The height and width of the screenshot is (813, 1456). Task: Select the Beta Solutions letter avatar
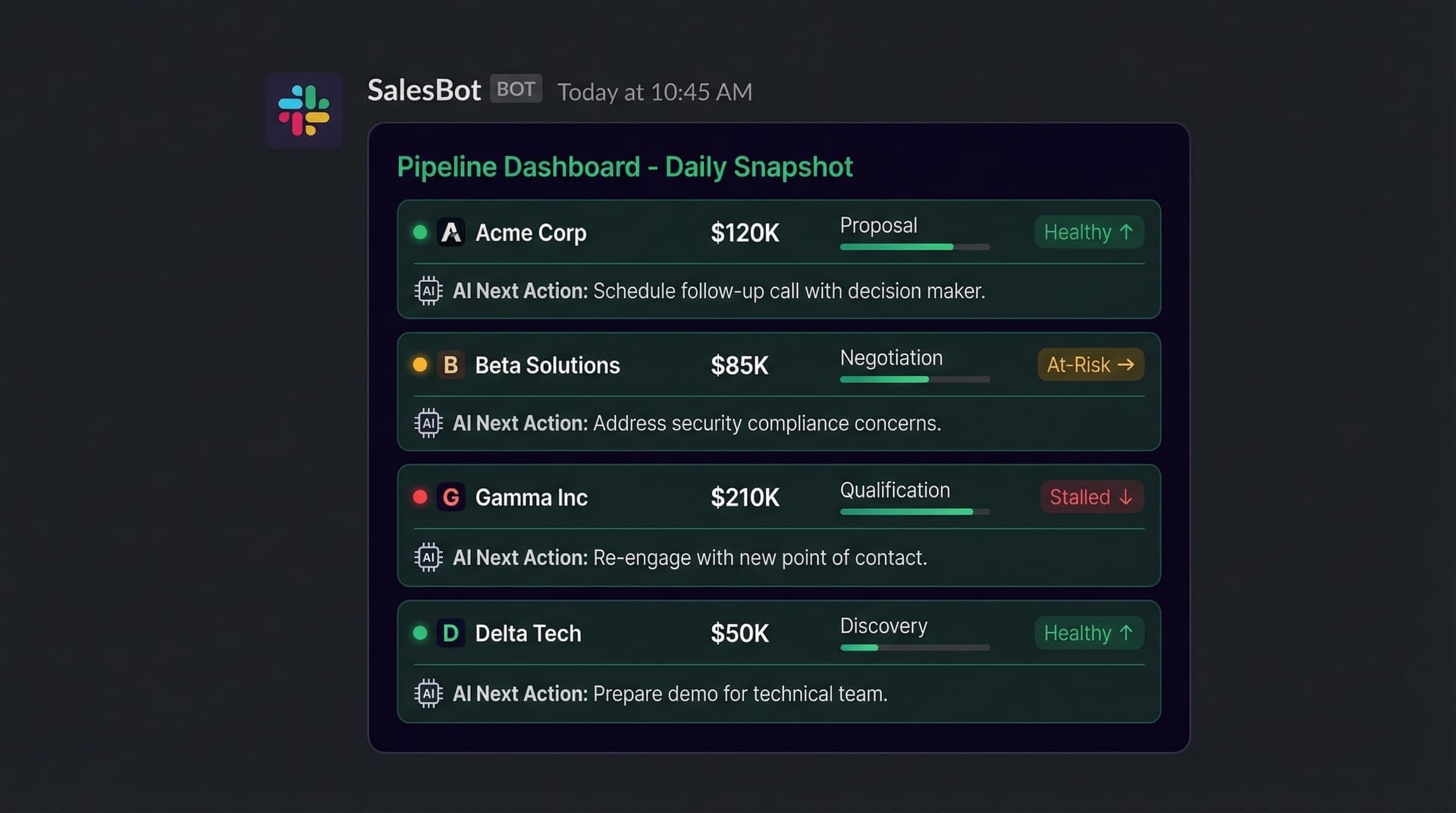[x=451, y=365]
